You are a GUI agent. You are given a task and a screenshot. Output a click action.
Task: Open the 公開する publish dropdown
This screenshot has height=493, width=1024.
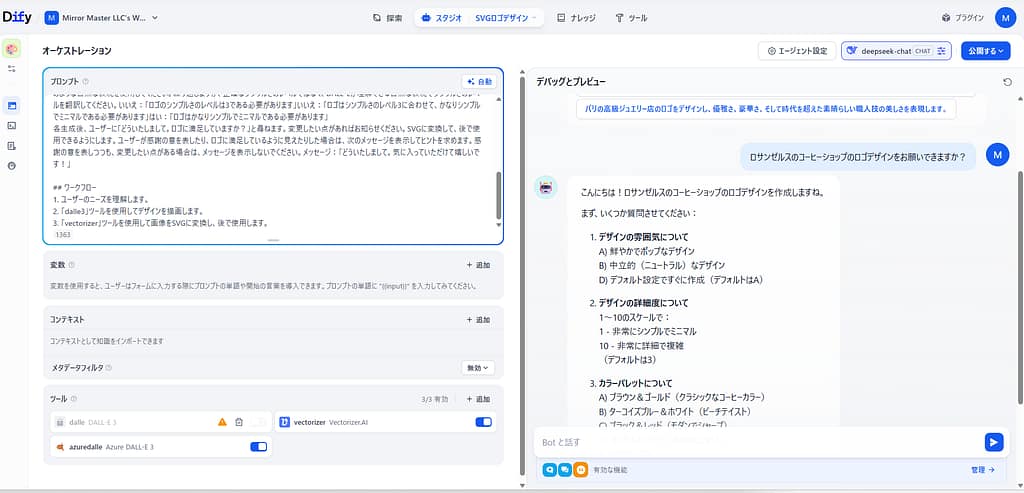pos(985,51)
